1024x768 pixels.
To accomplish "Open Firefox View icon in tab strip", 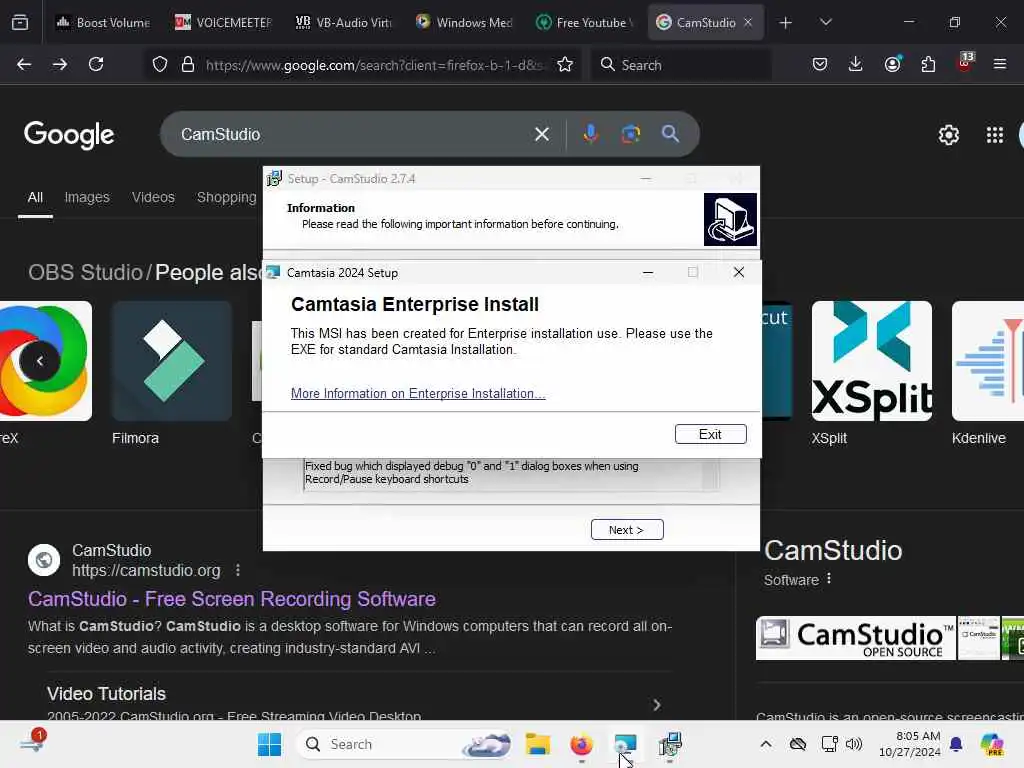I will [x=20, y=22].
